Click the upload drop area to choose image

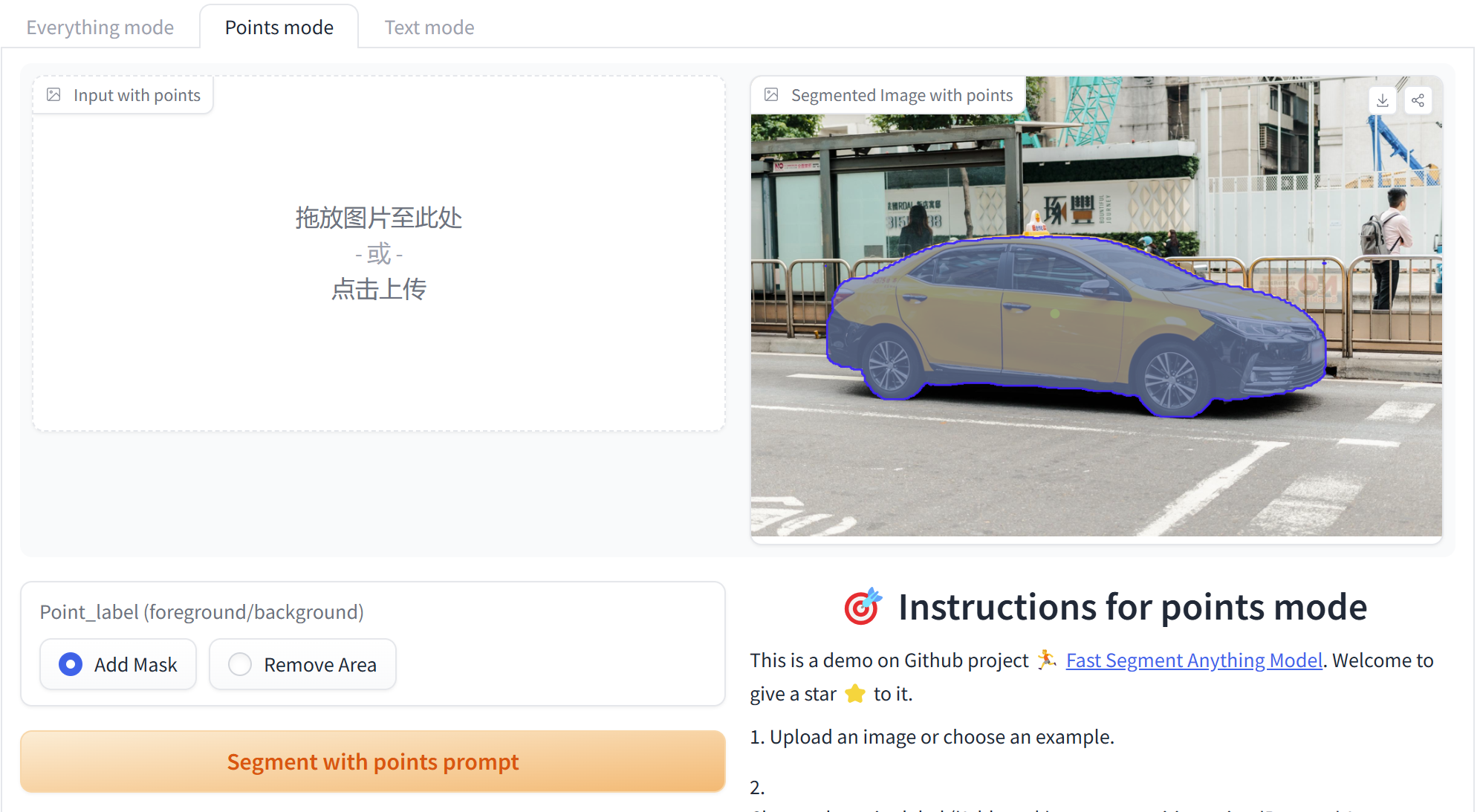378,254
